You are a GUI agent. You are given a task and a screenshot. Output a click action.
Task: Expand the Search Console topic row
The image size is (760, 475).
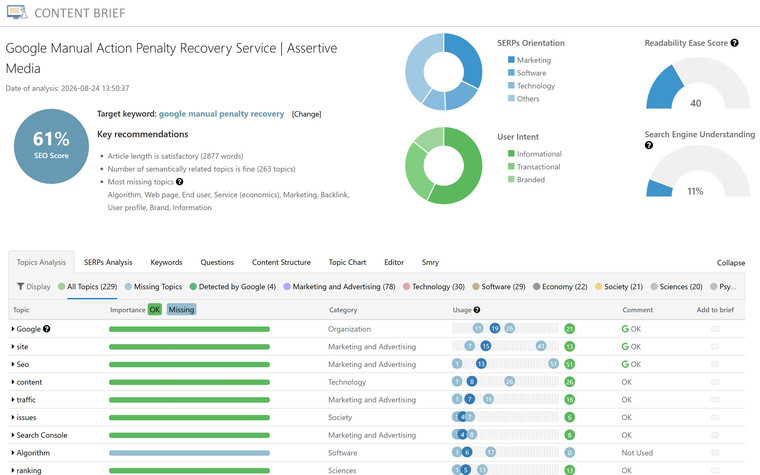click(x=13, y=435)
